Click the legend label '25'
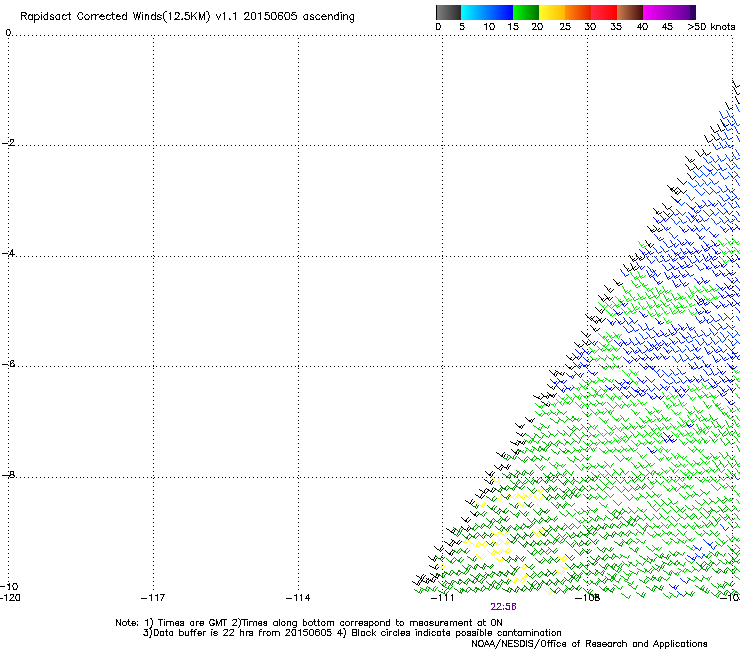 pos(565,27)
